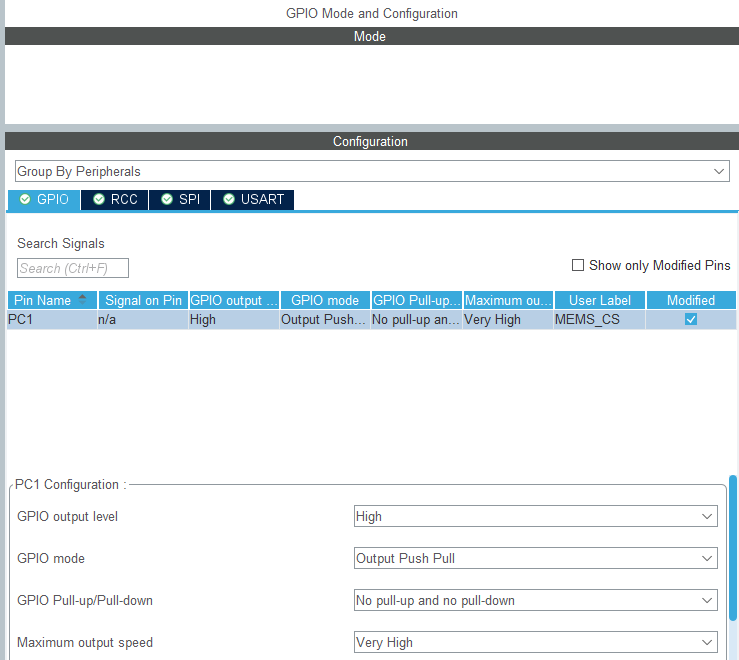Switch to the SPI tab
The height and width of the screenshot is (660, 739).
tap(180, 199)
